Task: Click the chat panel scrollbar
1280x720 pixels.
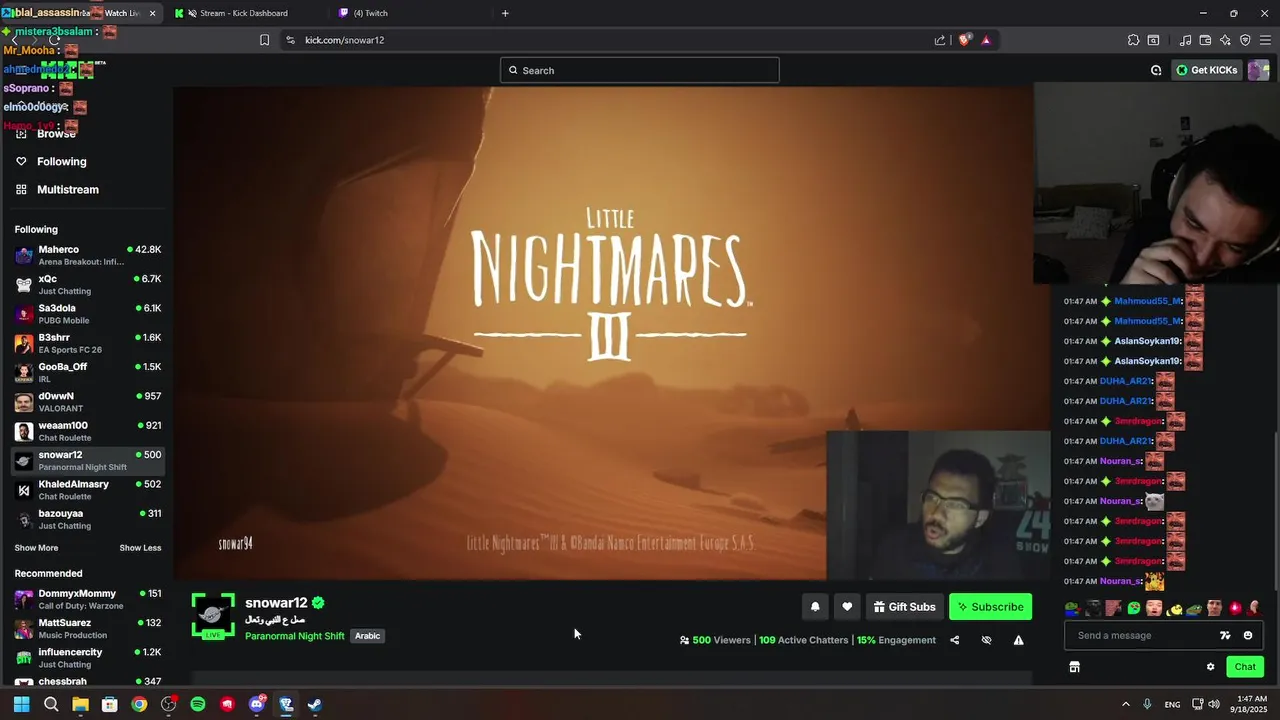Action: click(x=1276, y=510)
